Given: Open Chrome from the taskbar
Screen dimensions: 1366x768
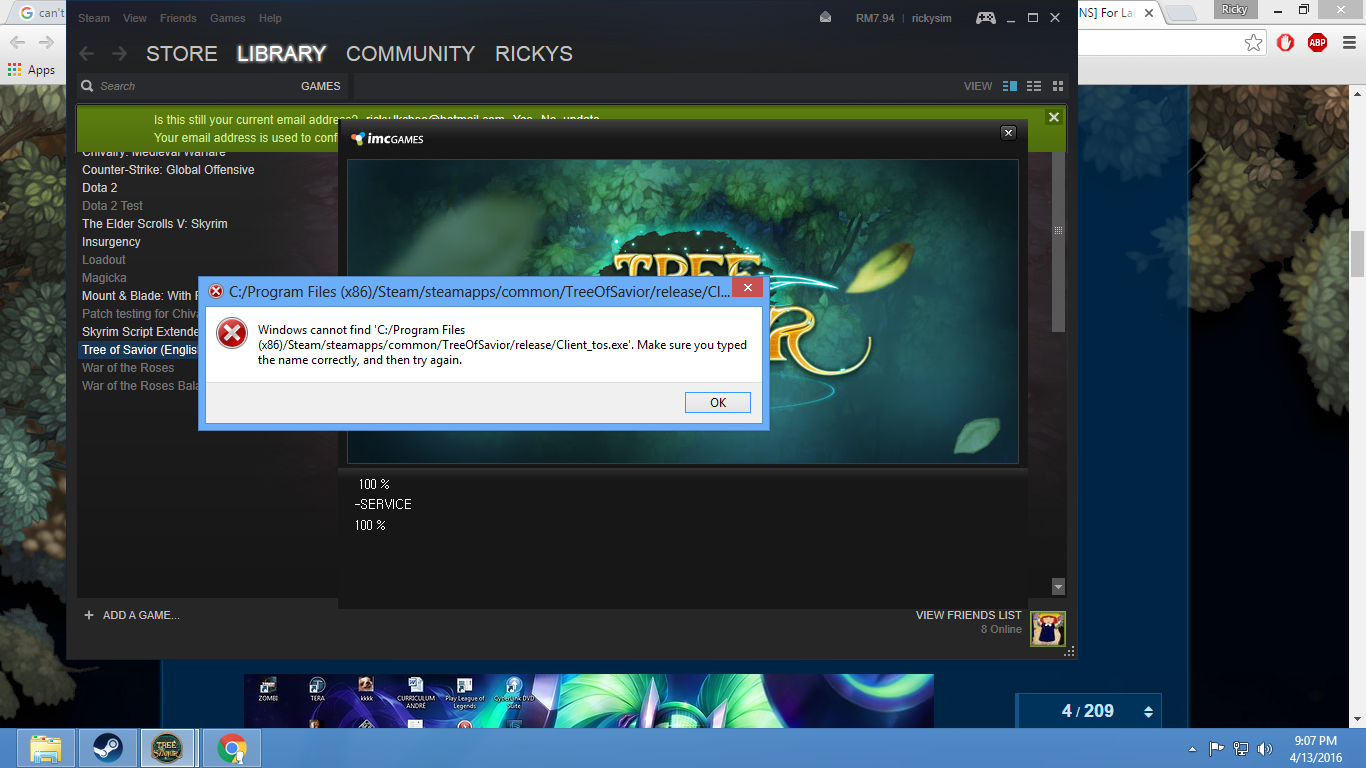Looking at the screenshot, I should 232,748.
